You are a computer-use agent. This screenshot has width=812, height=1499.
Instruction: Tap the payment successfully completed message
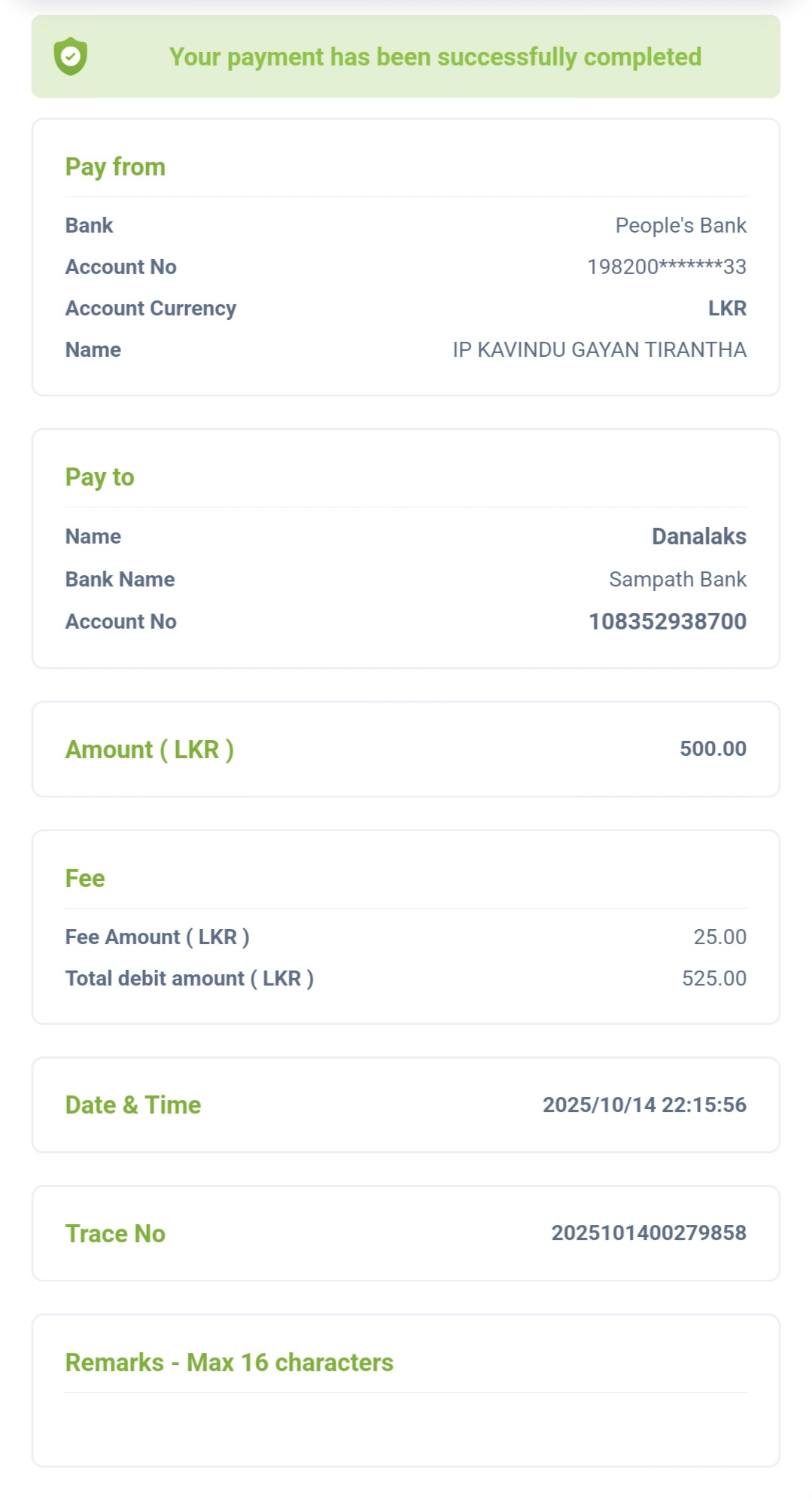[435, 57]
